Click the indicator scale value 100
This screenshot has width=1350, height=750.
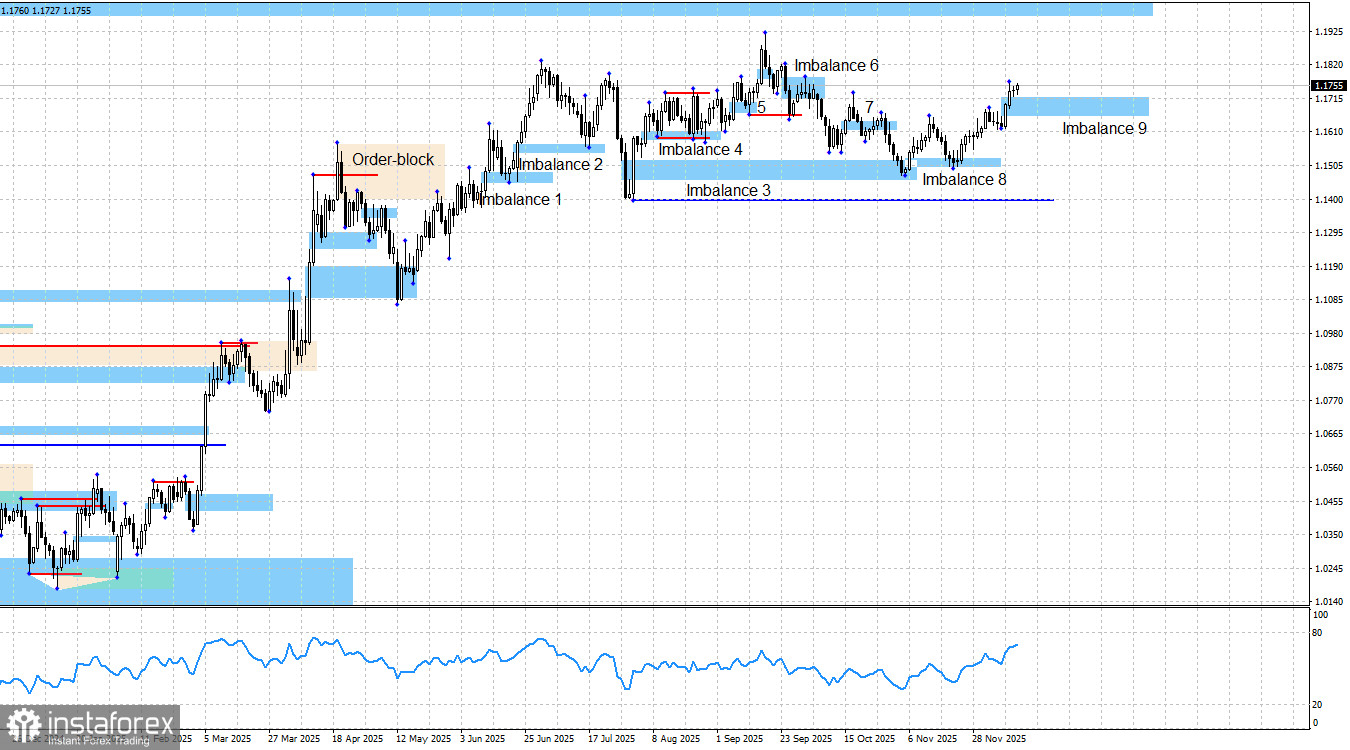click(1319, 616)
